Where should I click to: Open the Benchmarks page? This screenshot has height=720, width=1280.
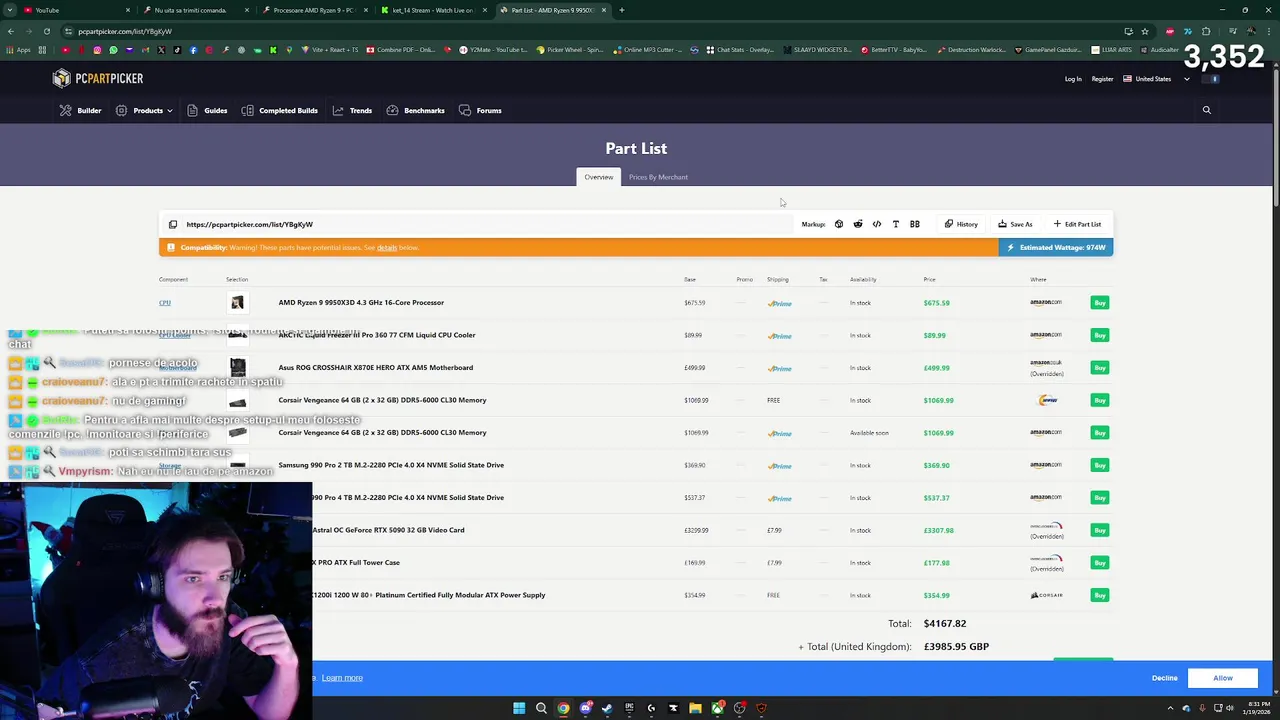click(415, 110)
